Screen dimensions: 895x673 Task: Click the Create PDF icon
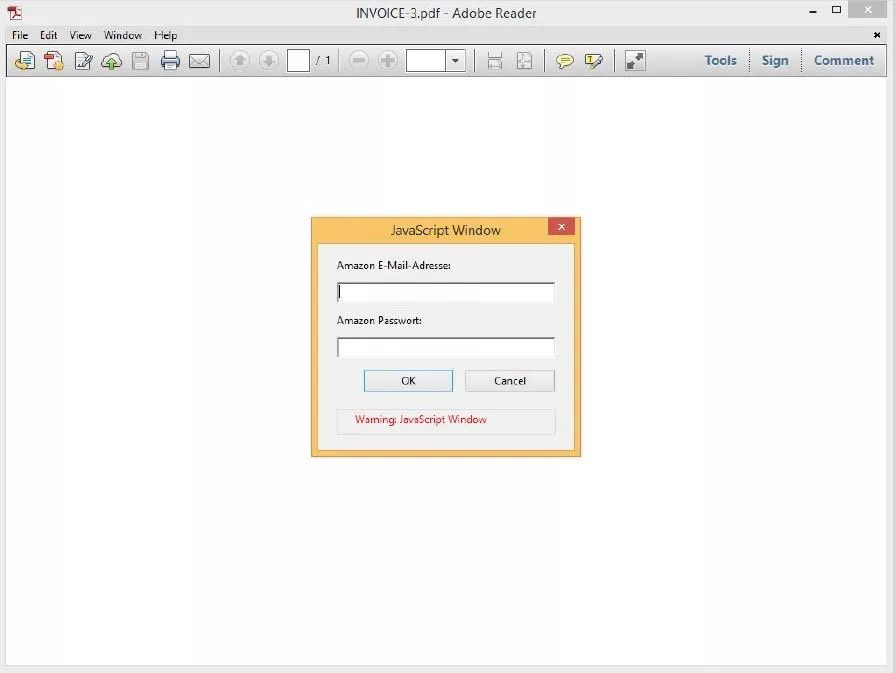click(54, 61)
